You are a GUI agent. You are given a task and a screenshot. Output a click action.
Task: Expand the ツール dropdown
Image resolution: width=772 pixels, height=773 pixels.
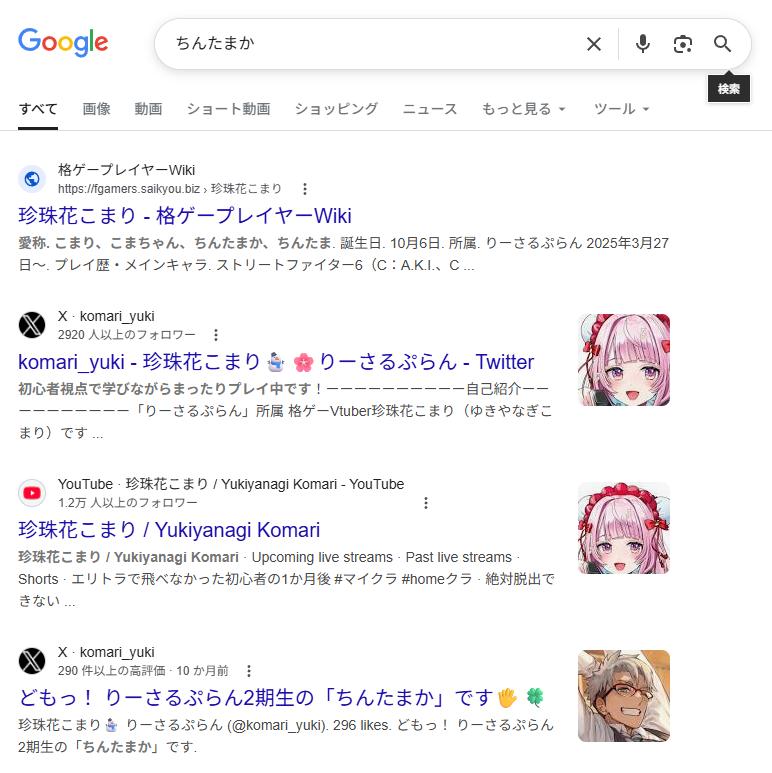tap(621, 109)
